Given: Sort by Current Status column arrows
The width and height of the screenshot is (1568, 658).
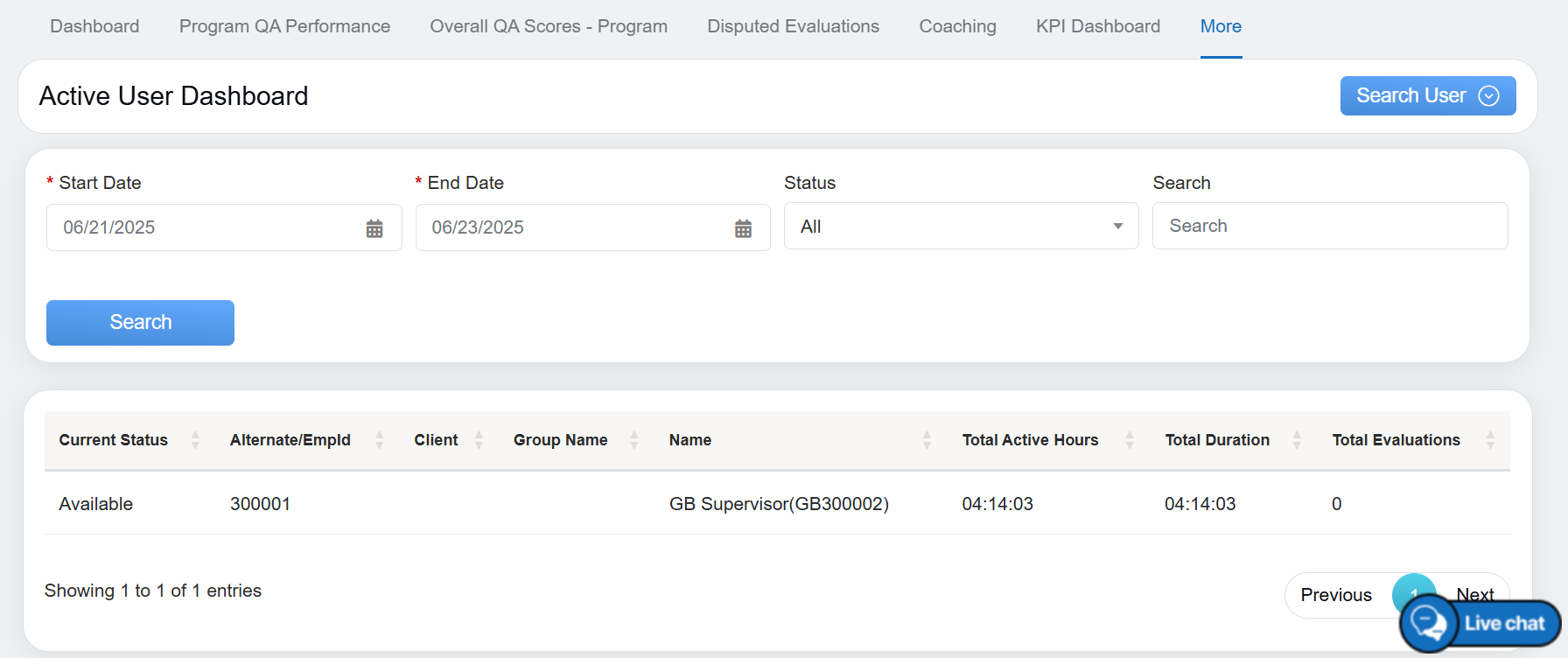Looking at the screenshot, I should point(195,440).
